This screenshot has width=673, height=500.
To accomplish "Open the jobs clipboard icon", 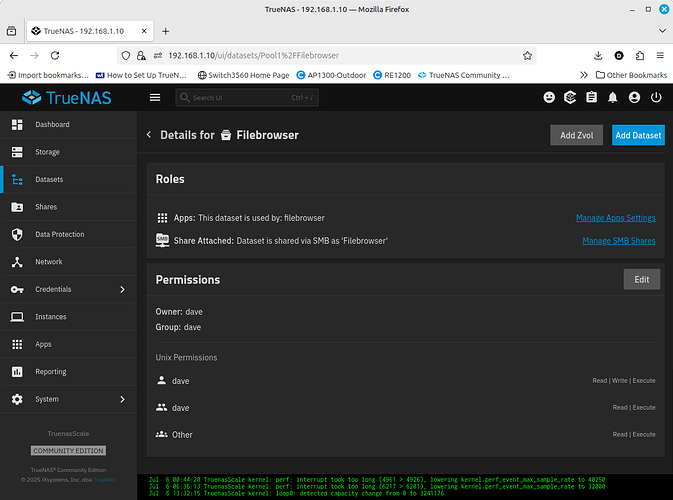I will tap(591, 98).
